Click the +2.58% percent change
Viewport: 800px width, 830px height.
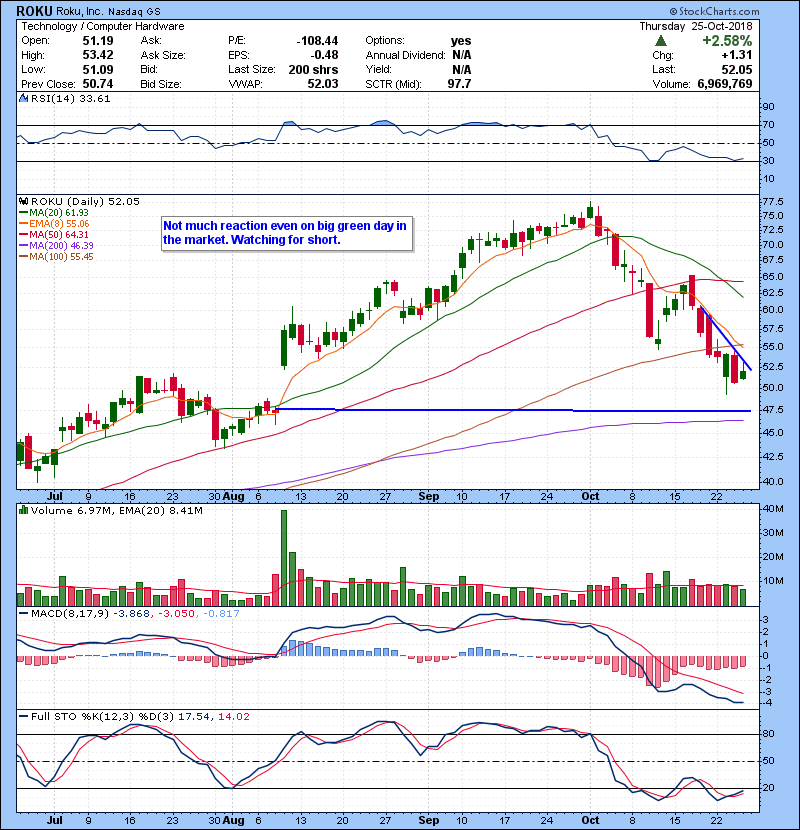727,41
